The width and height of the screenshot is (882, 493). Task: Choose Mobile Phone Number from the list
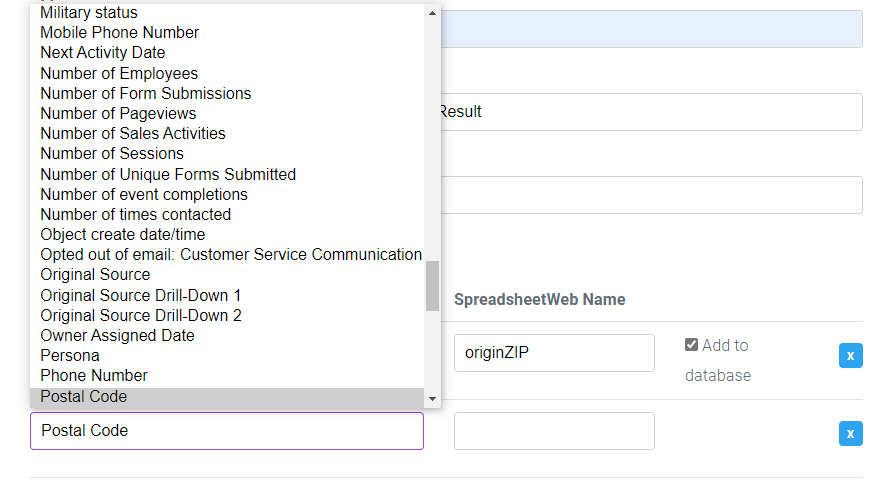point(119,33)
